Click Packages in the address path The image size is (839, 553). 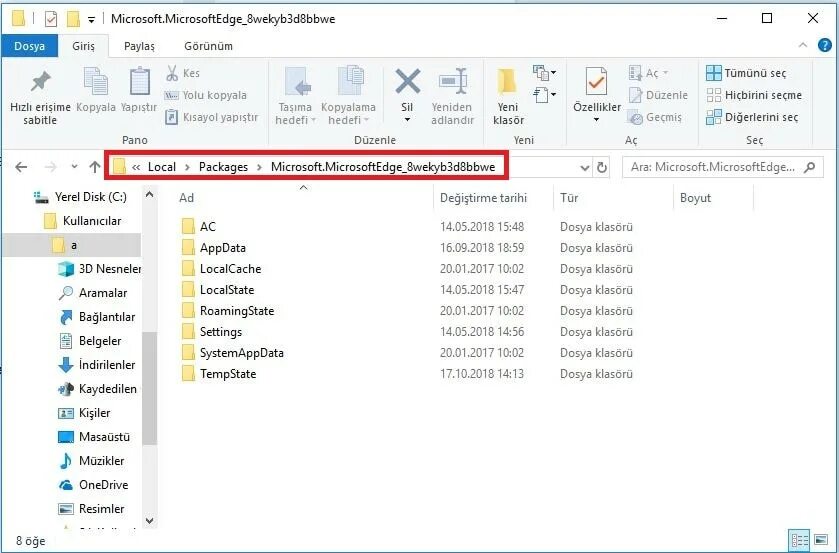(223, 167)
